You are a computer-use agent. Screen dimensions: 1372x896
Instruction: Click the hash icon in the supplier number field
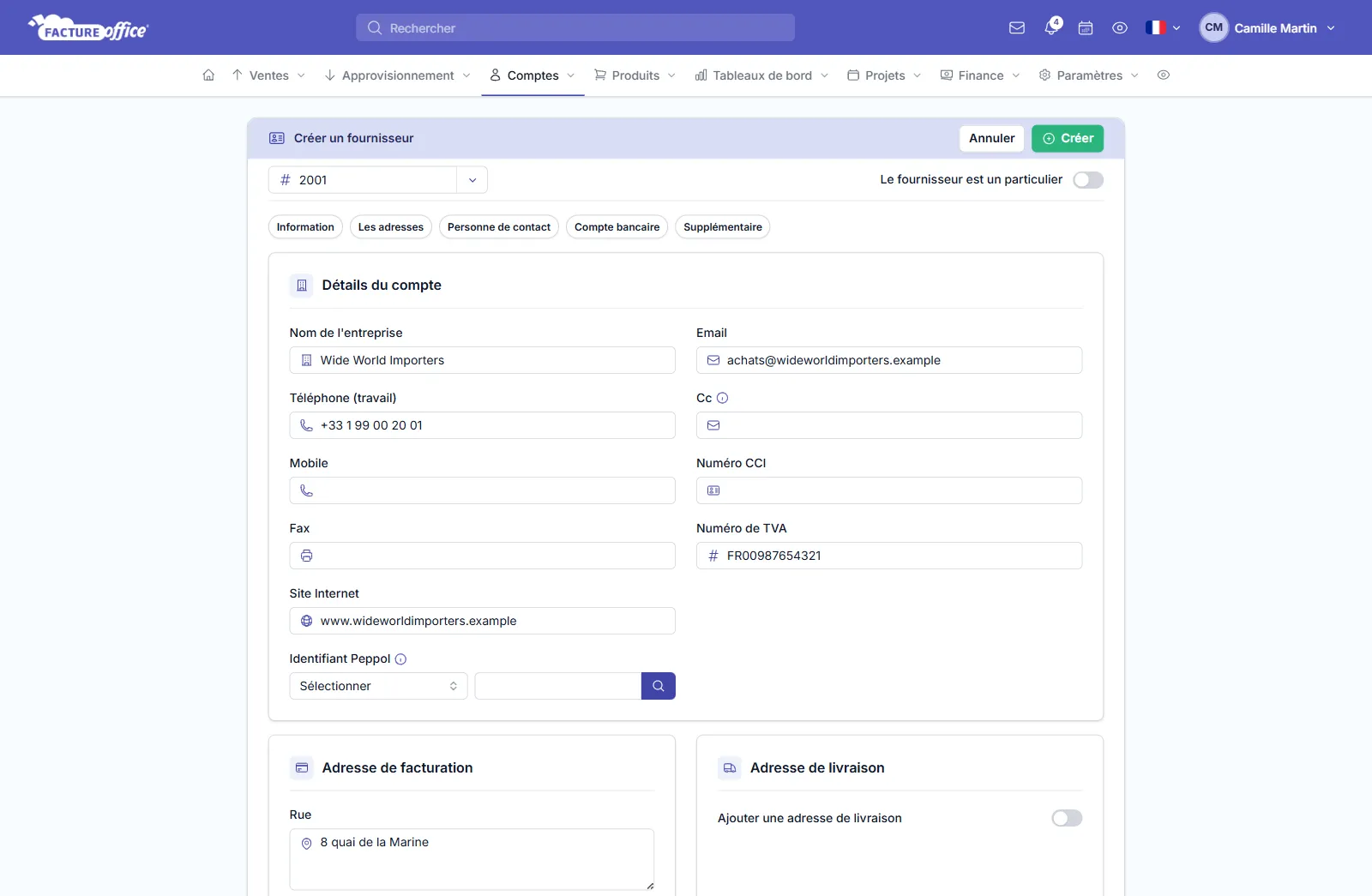pyautogui.click(x=286, y=180)
